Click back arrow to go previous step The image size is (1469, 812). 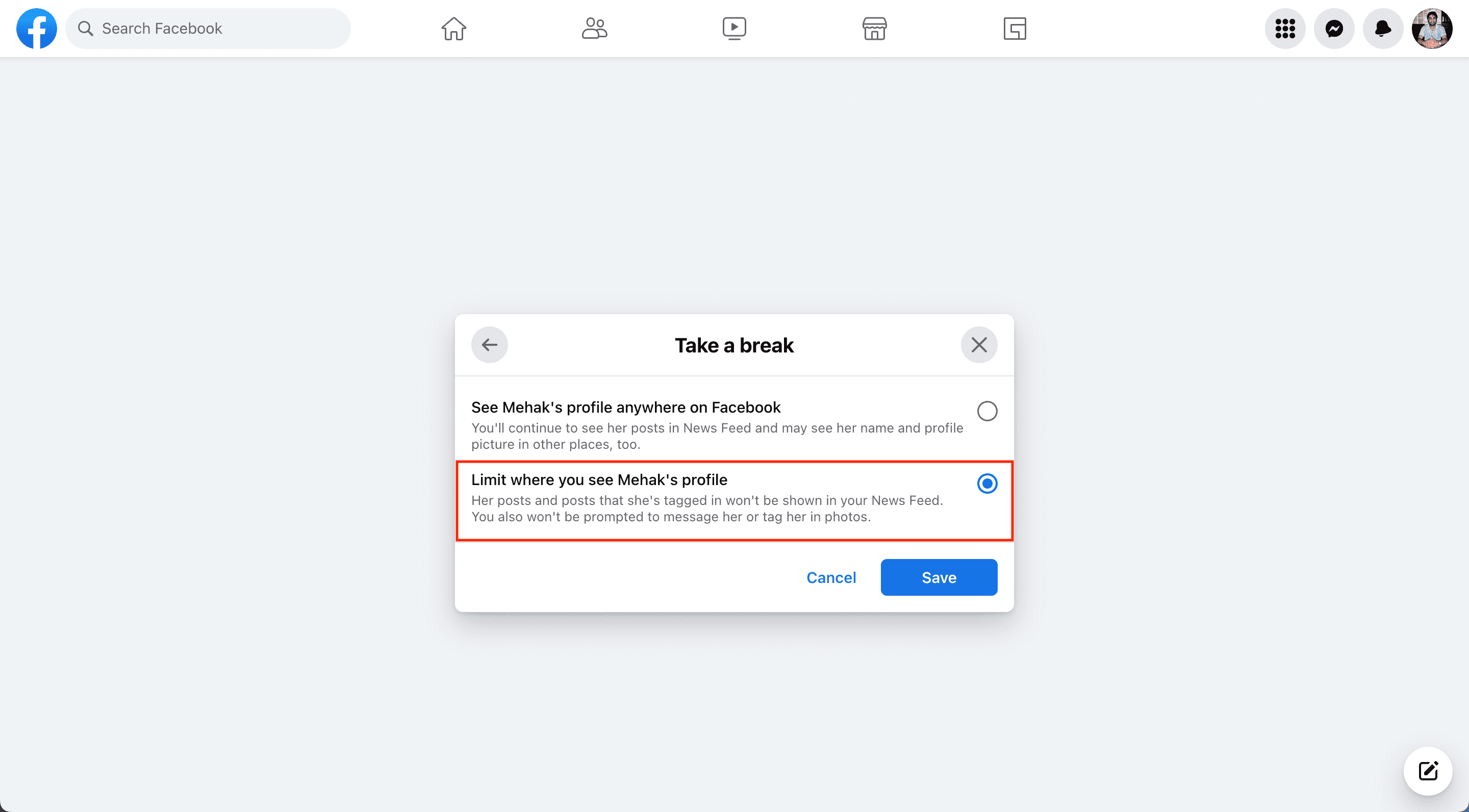489,345
